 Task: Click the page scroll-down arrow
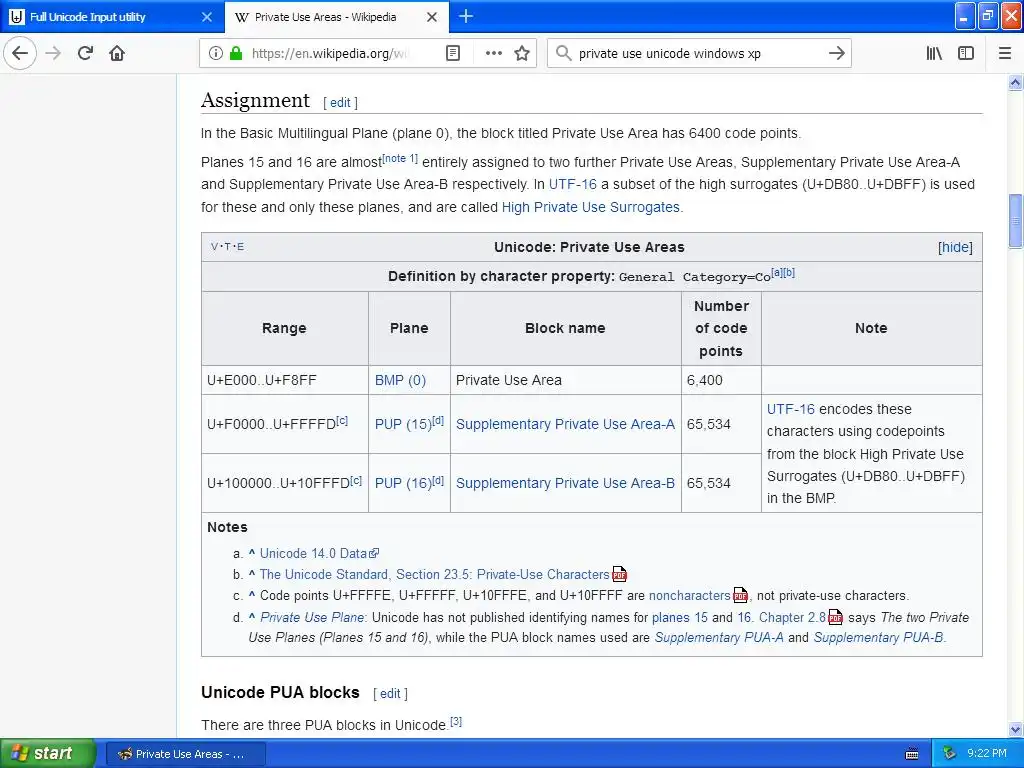point(1016,729)
